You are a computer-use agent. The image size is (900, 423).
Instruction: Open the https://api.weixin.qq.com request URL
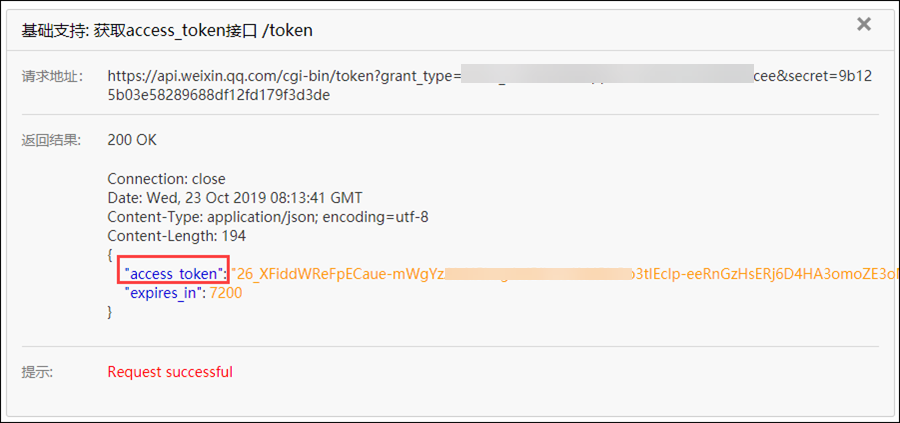coord(282,76)
